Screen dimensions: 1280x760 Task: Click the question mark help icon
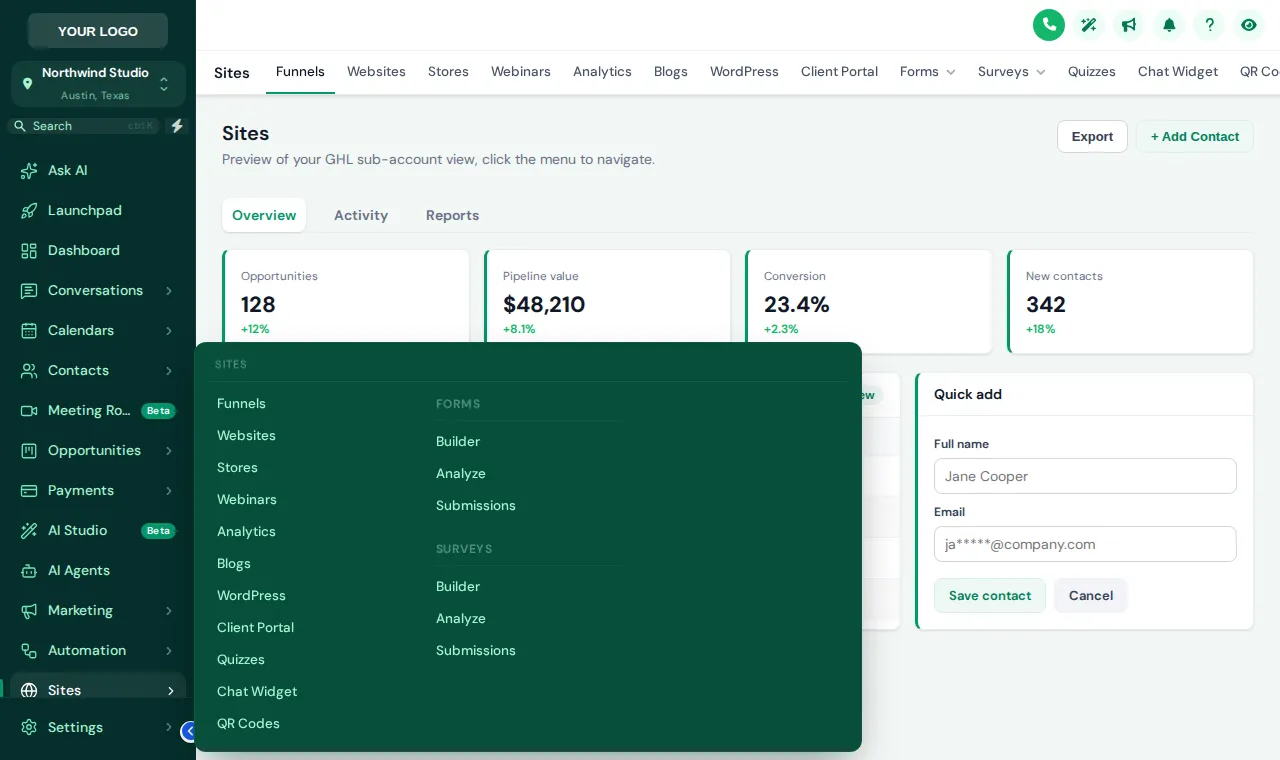(1209, 25)
